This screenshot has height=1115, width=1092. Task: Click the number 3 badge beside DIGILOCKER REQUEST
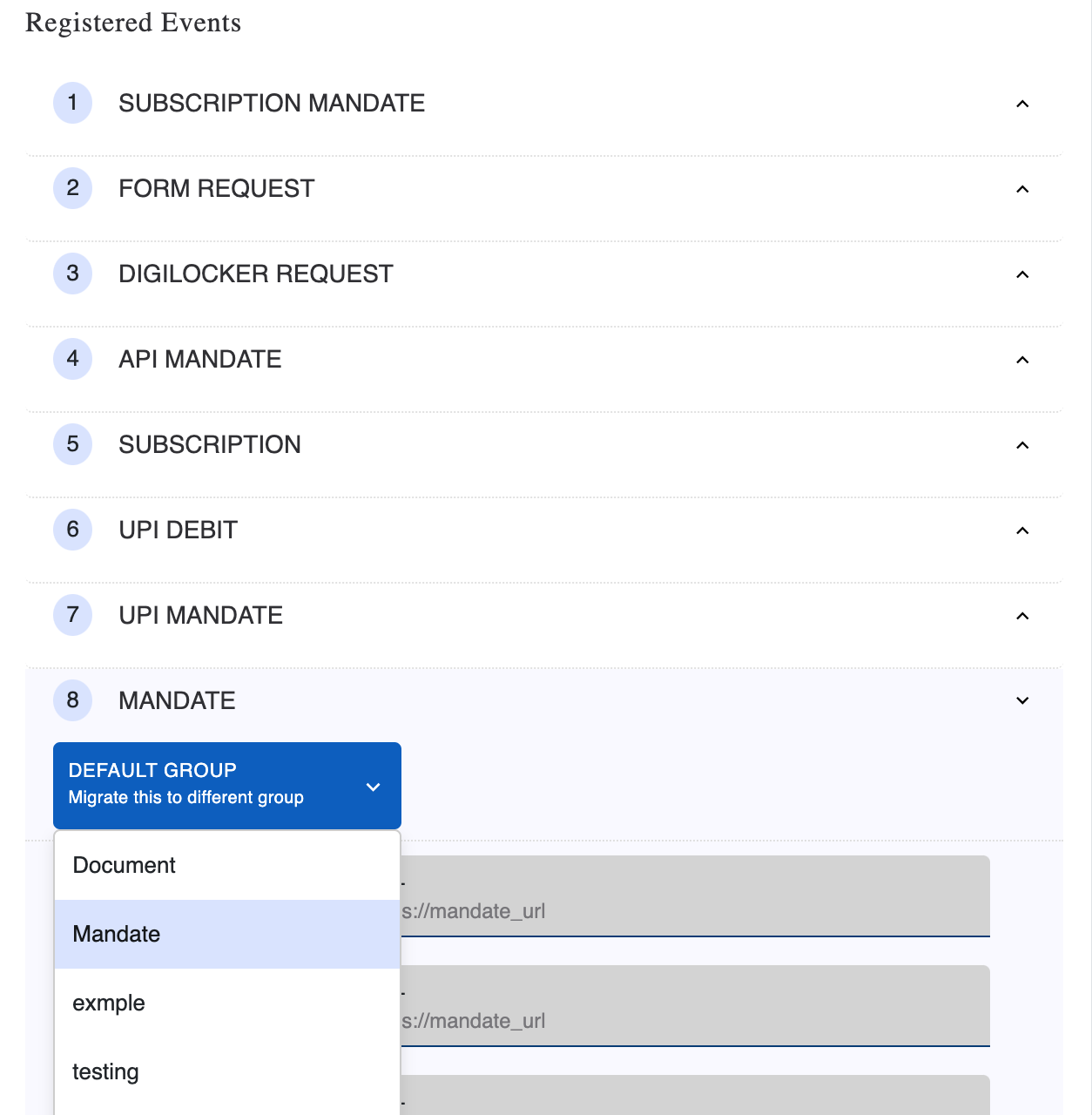pos(72,273)
